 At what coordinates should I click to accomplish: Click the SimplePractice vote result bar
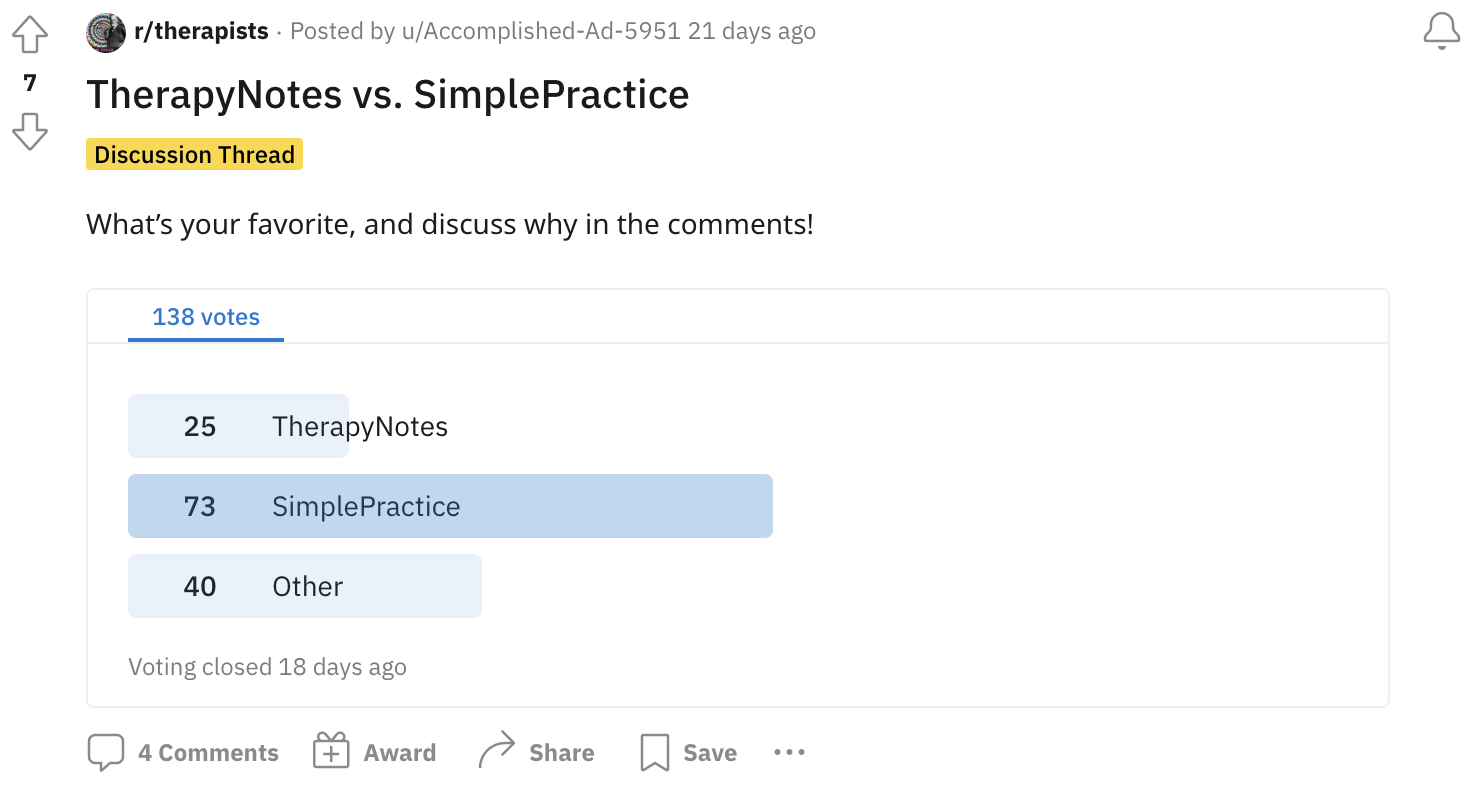coord(450,506)
